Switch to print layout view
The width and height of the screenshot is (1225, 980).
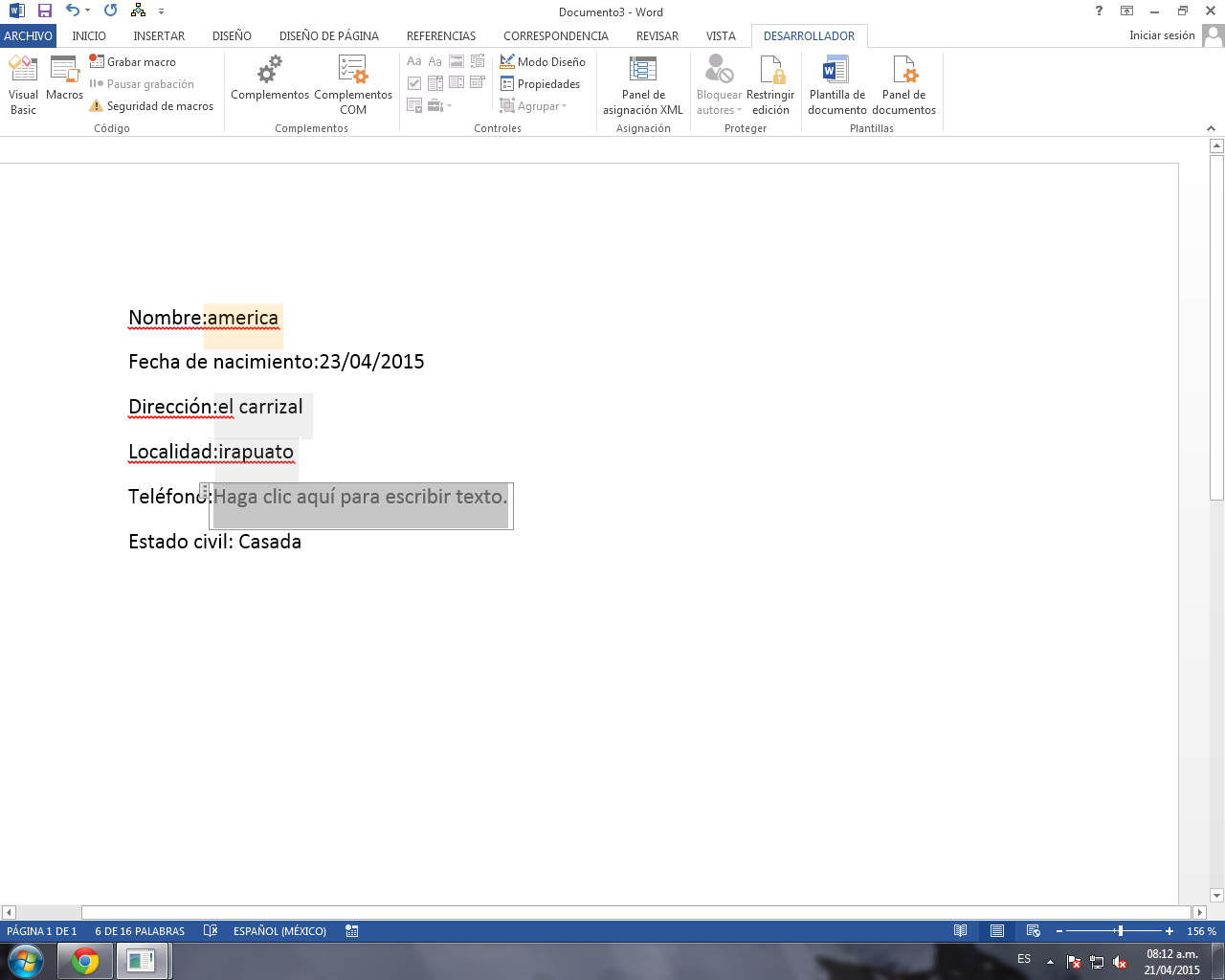point(997,930)
